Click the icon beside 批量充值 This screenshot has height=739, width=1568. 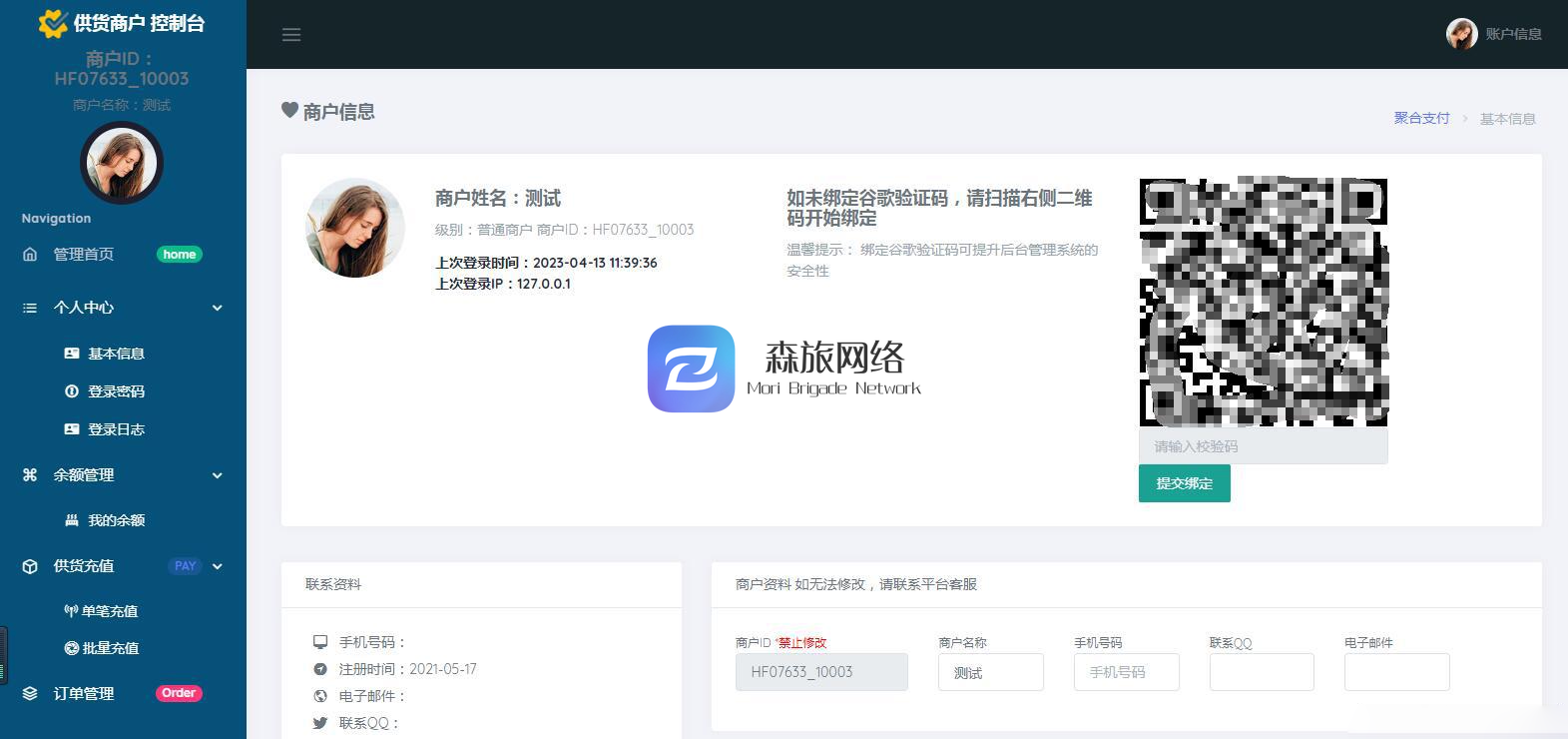coord(72,648)
